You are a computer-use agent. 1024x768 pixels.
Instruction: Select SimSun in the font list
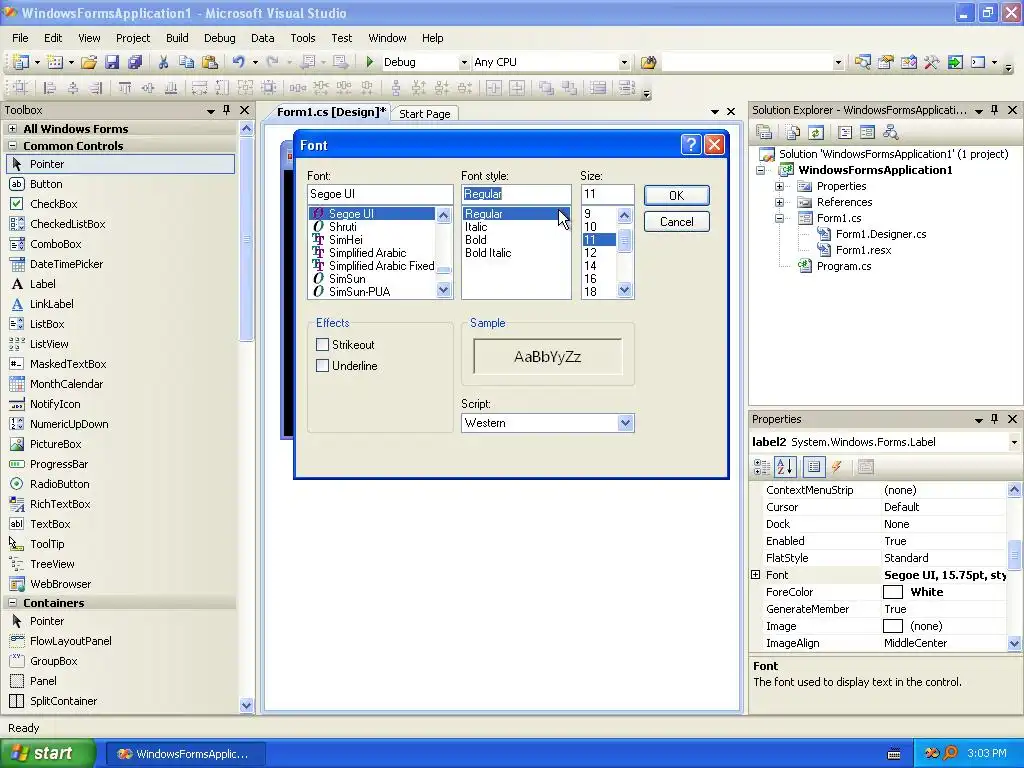coord(347,279)
